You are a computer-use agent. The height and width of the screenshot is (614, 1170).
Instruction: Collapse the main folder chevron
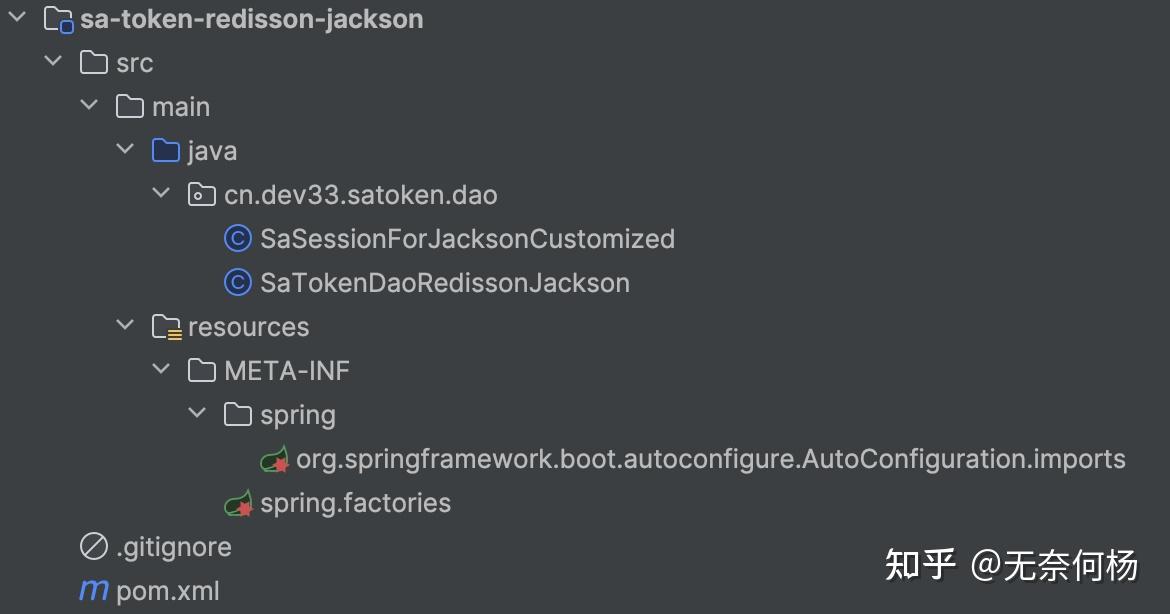89,106
